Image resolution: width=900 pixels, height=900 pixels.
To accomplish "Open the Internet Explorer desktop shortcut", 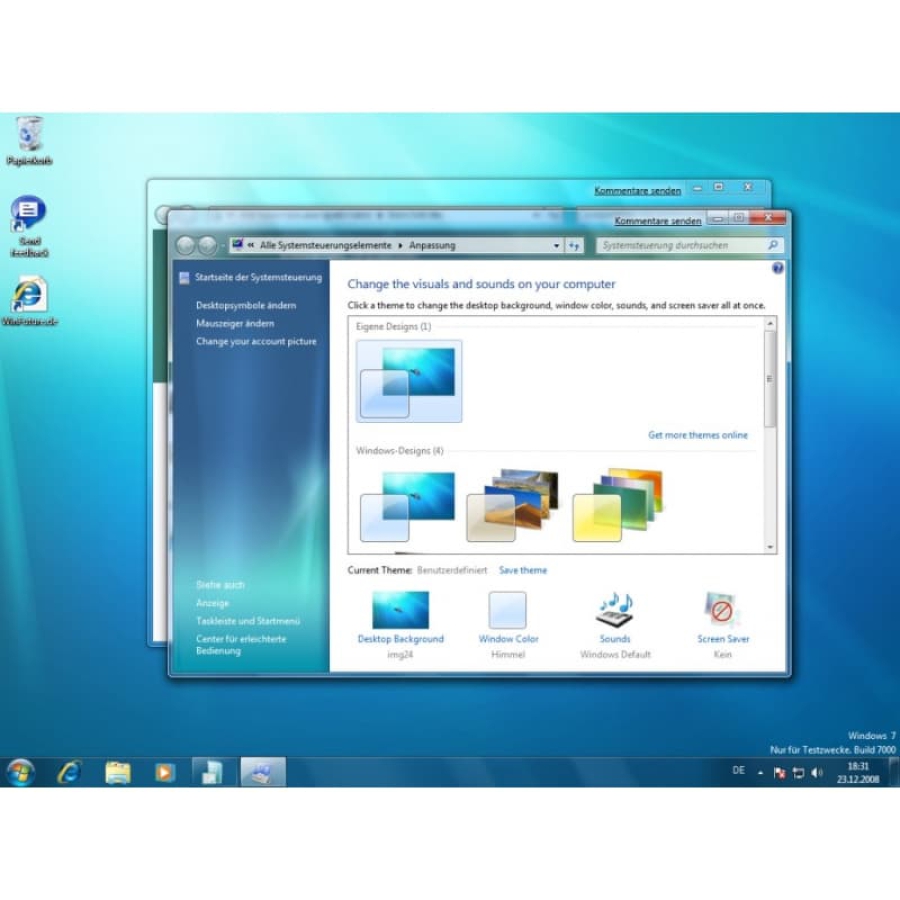I will [x=29, y=301].
